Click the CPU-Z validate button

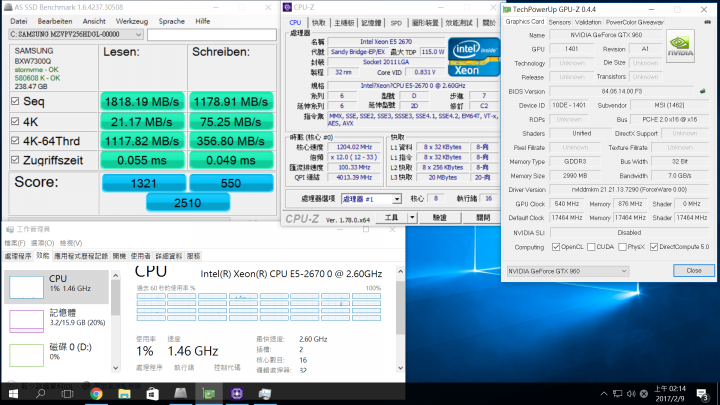click(439, 218)
